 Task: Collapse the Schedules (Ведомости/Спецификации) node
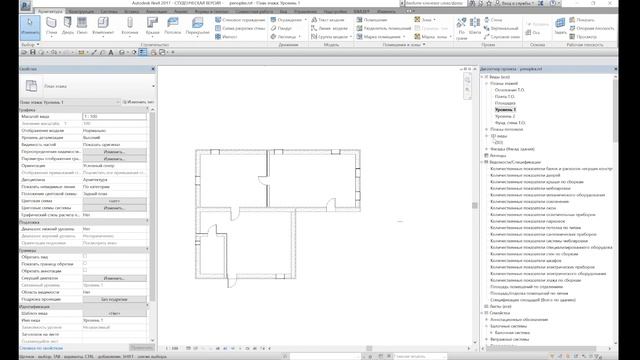tap(482, 162)
